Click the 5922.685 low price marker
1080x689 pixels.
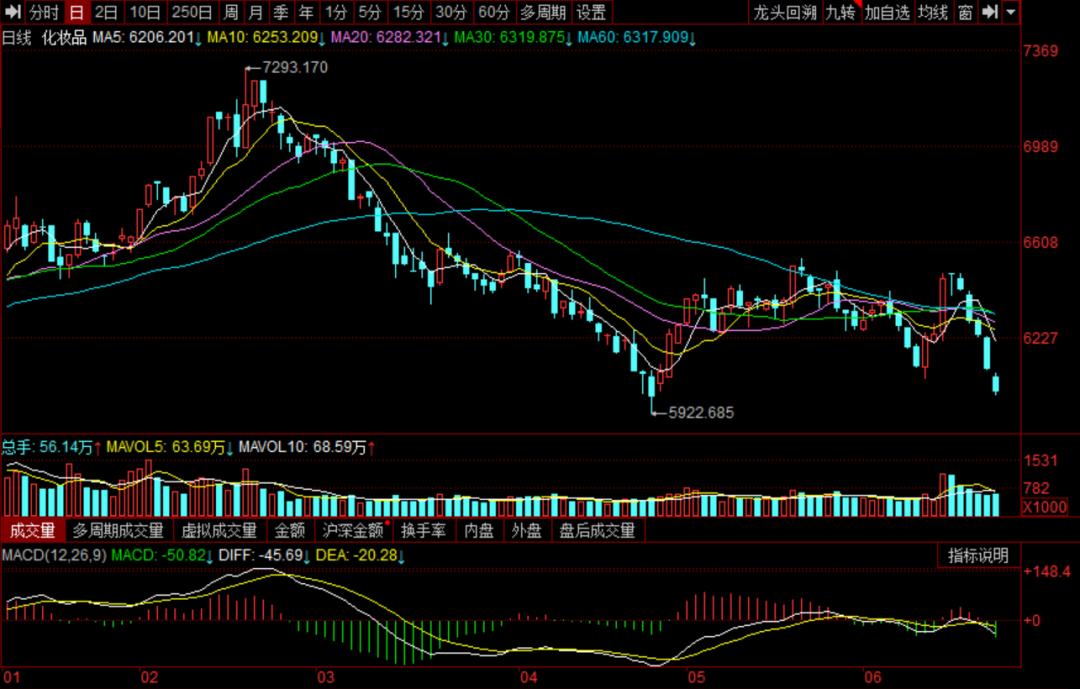(x=701, y=413)
